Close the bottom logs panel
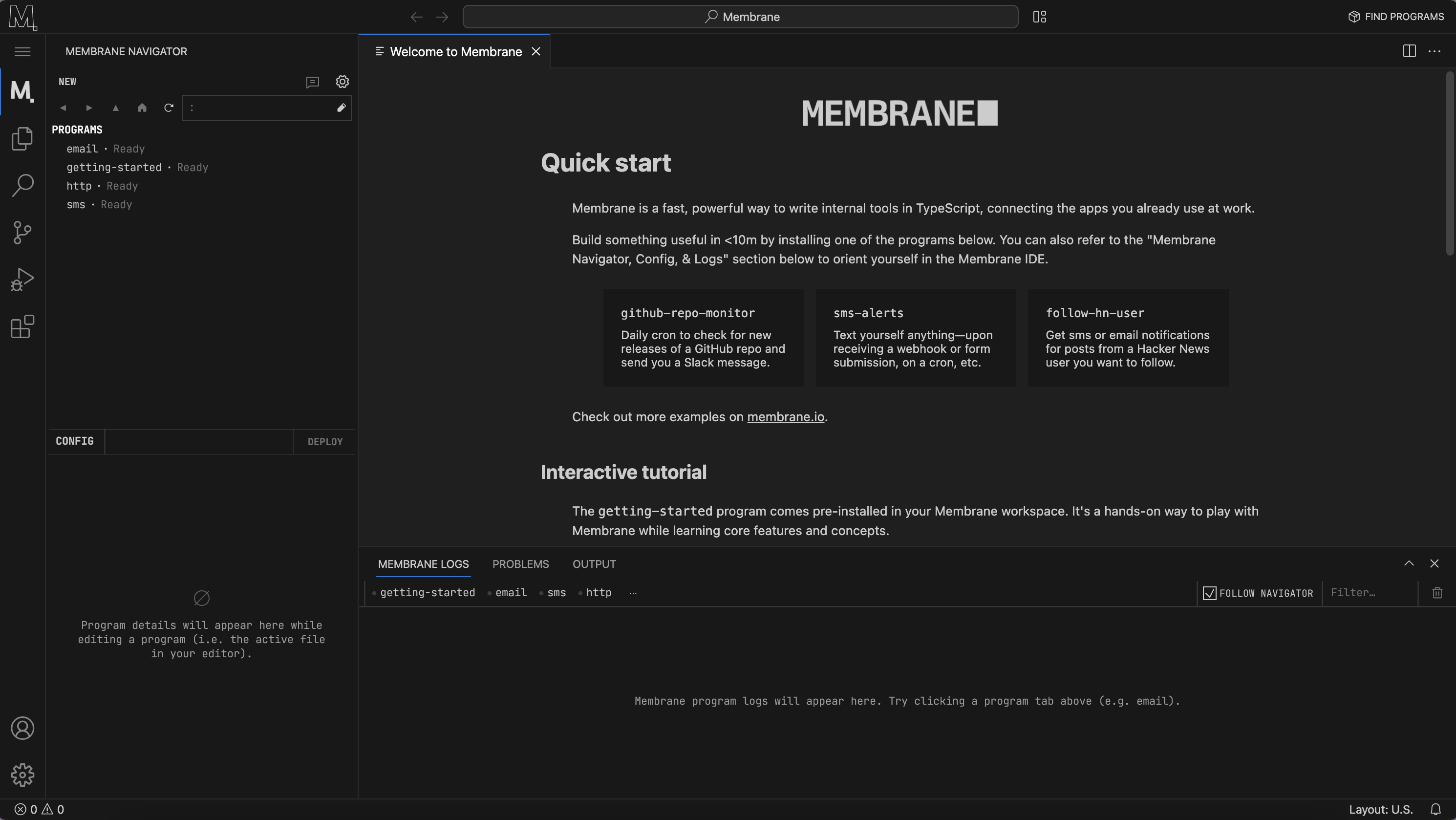The width and height of the screenshot is (1456, 820). (x=1434, y=563)
